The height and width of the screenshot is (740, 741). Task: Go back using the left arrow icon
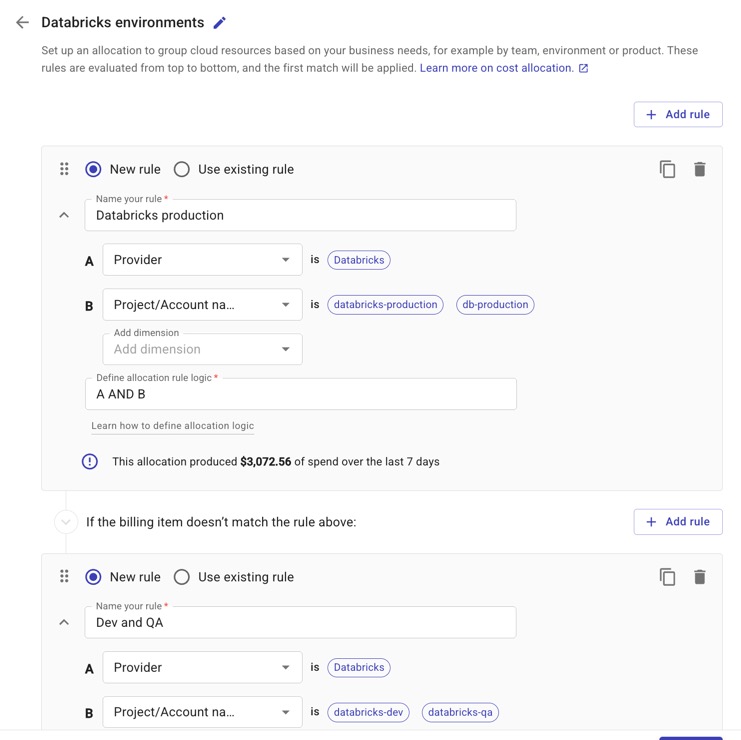coord(22,22)
